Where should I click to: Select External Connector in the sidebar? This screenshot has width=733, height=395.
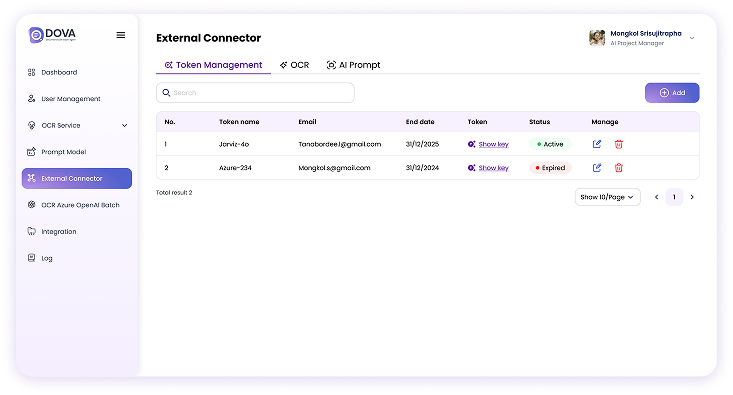[x=77, y=178]
